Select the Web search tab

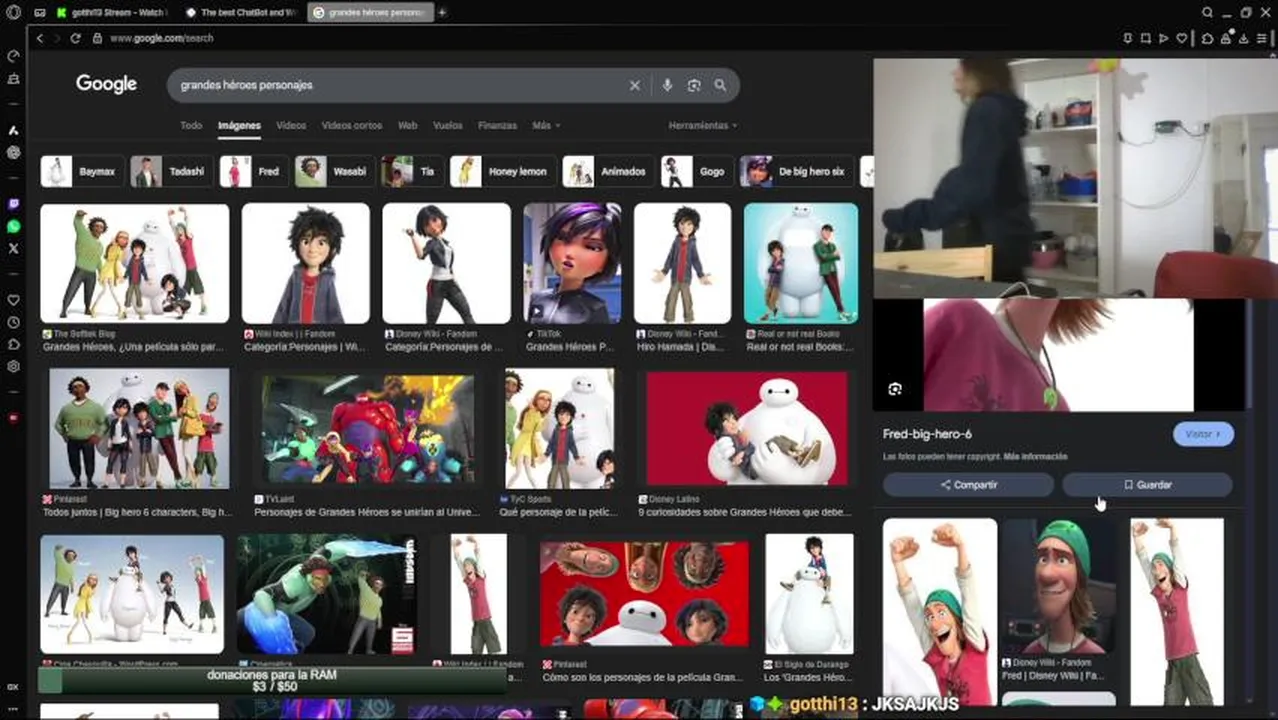click(x=407, y=126)
